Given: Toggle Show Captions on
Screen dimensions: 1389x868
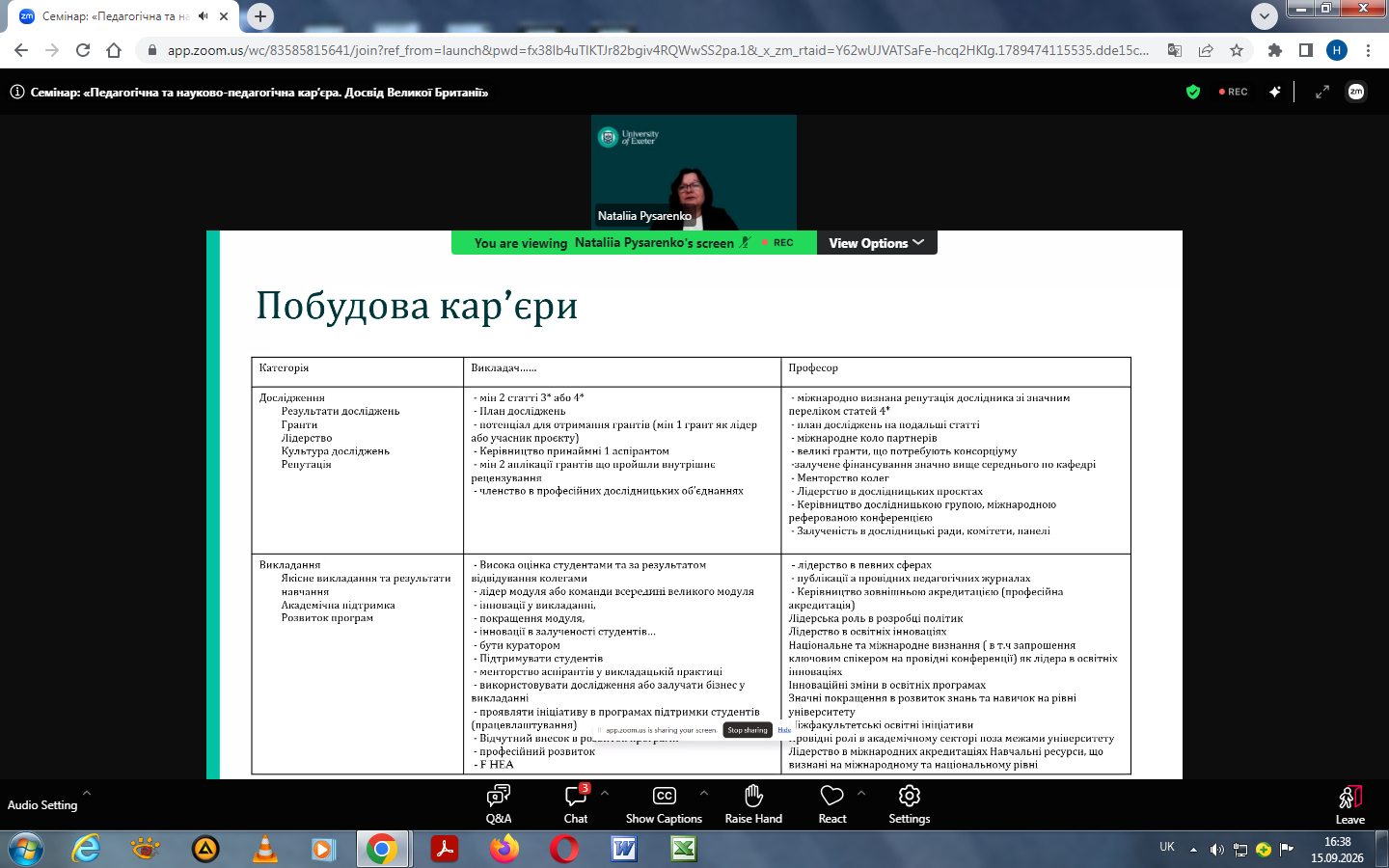Looking at the screenshot, I should point(665,804).
